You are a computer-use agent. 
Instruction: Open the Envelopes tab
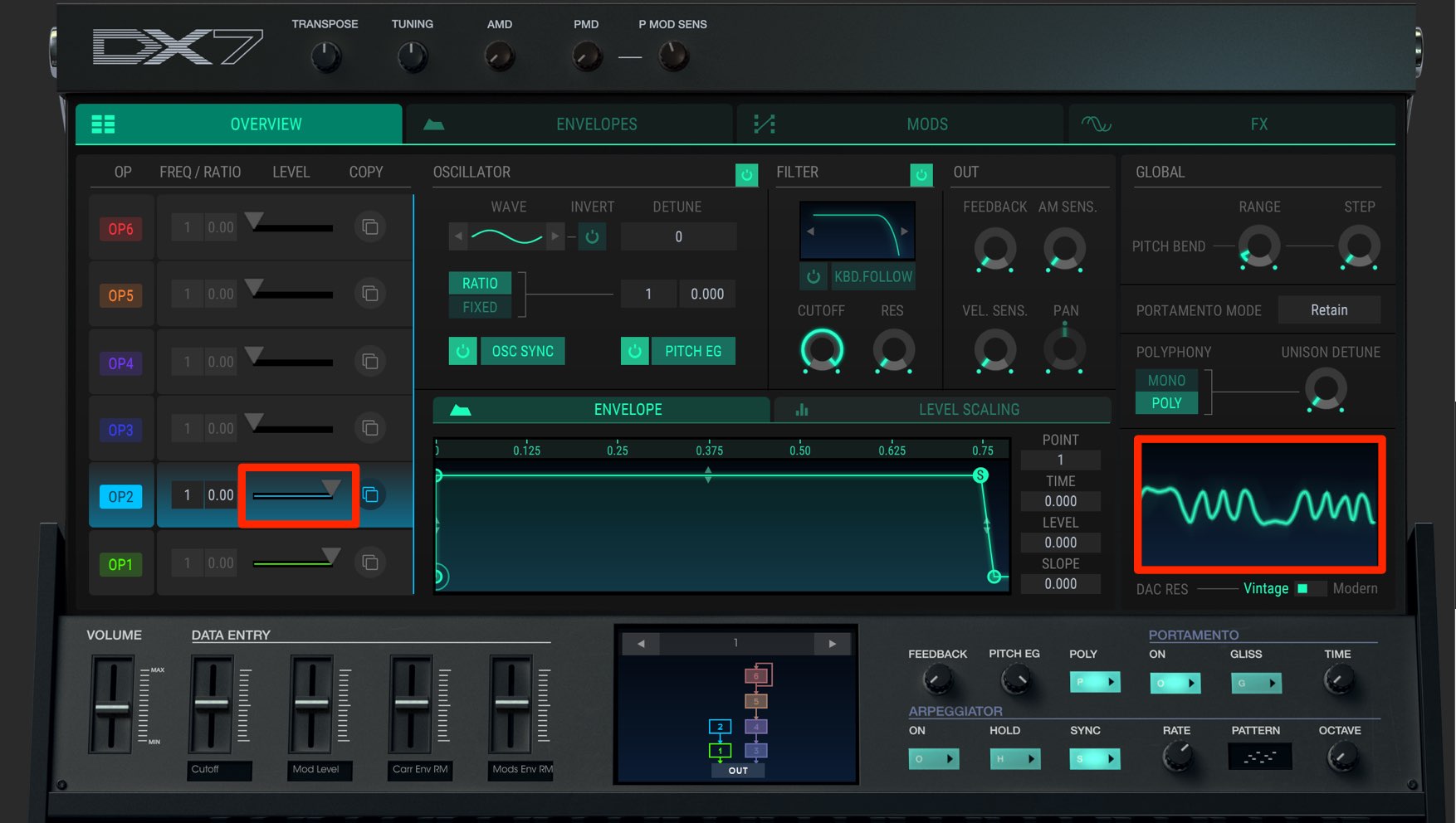coord(569,124)
